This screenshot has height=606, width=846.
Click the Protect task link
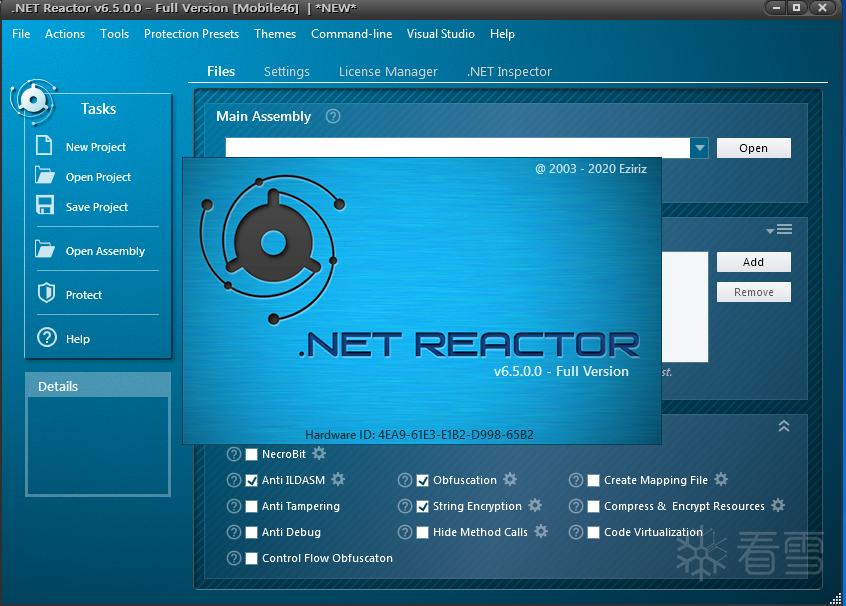[x=84, y=295]
